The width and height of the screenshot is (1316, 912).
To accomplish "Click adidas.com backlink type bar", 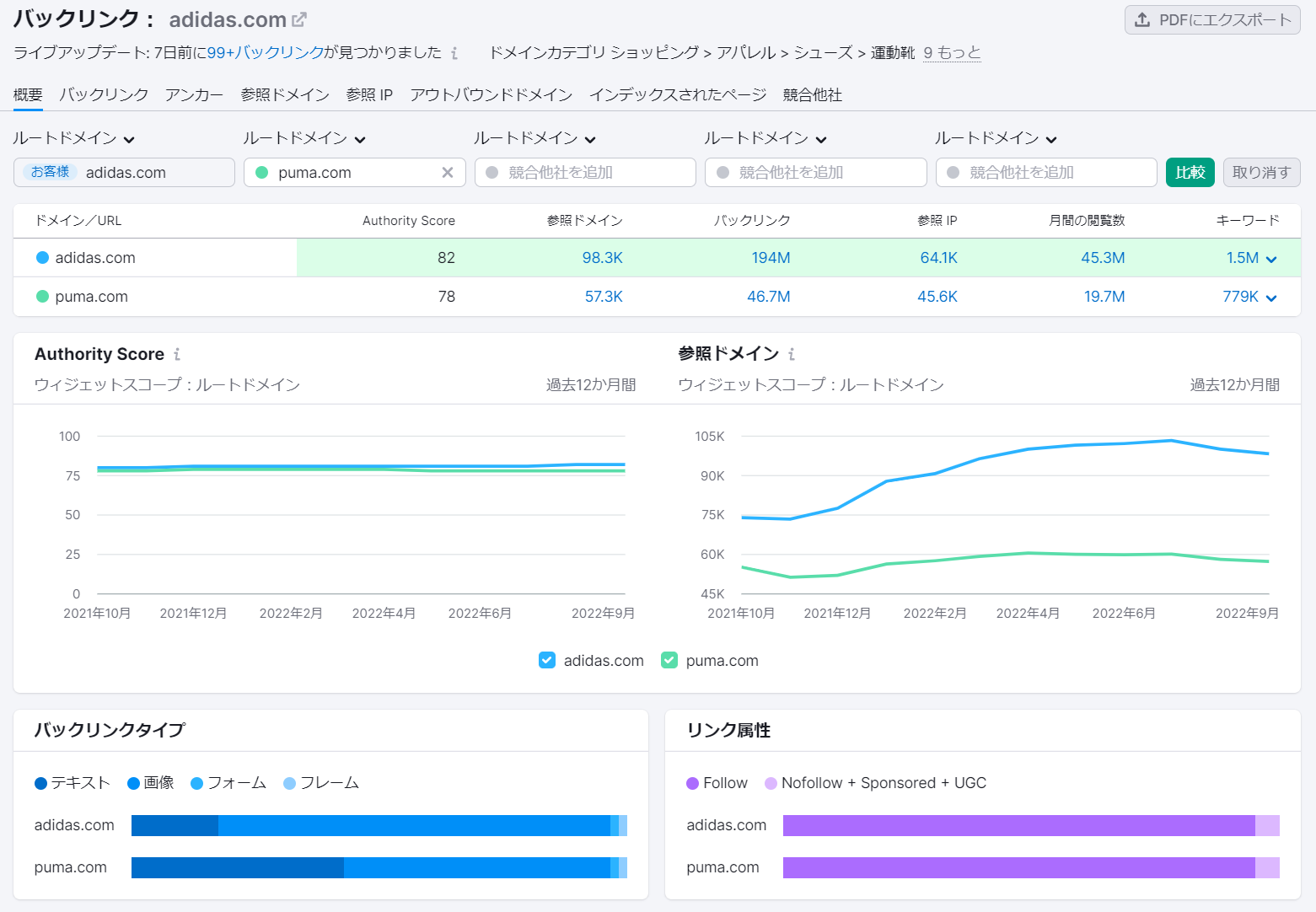I will 379,825.
